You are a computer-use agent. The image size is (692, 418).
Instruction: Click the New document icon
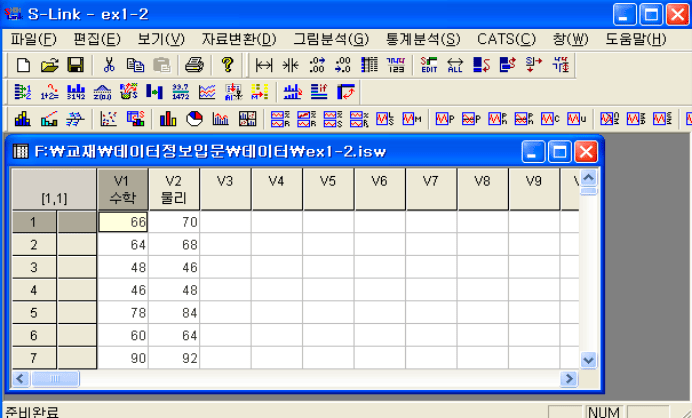pyautogui.click(x=24, y=65)
